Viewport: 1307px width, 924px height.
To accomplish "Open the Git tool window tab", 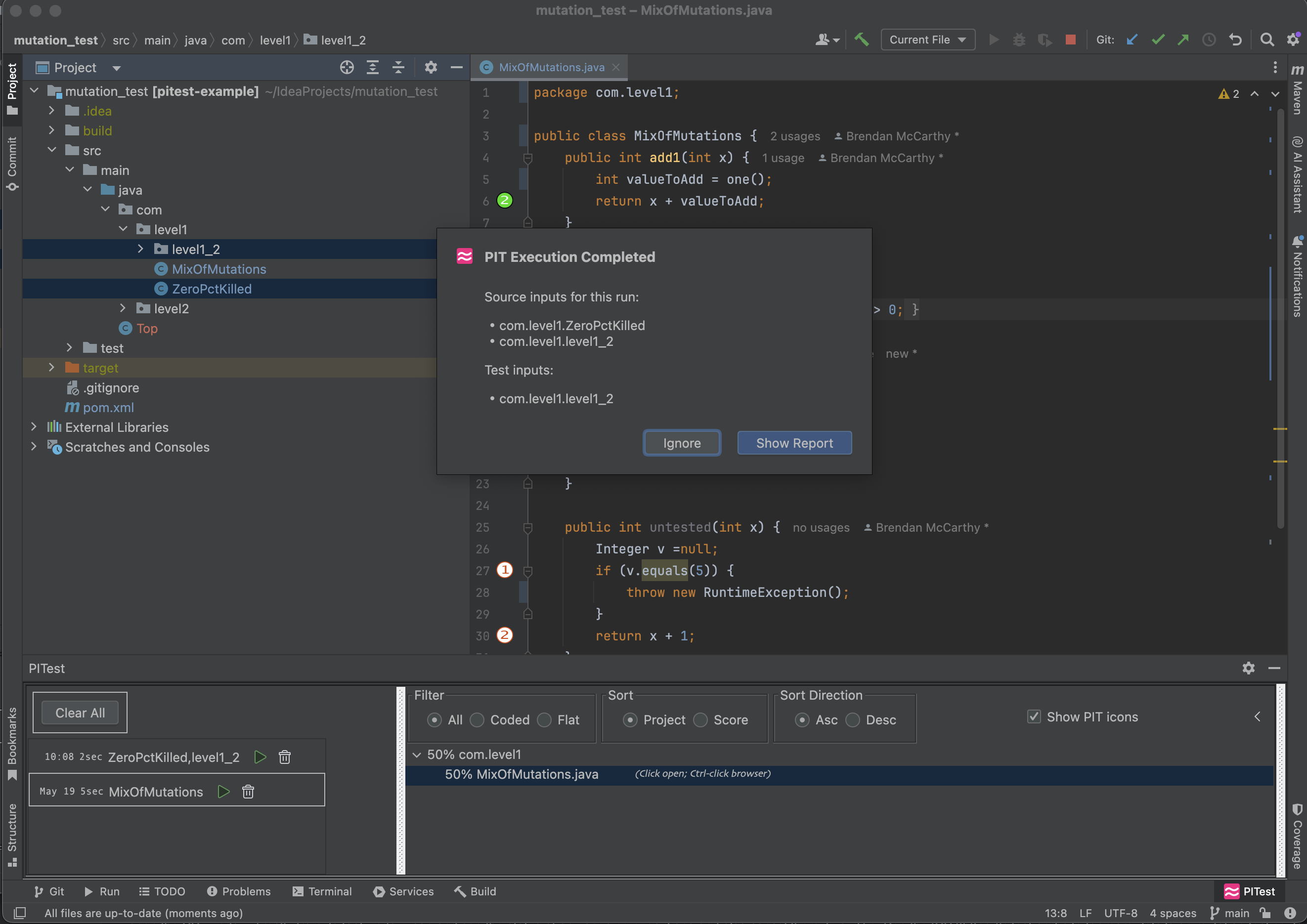I will [x=49, y=891].
